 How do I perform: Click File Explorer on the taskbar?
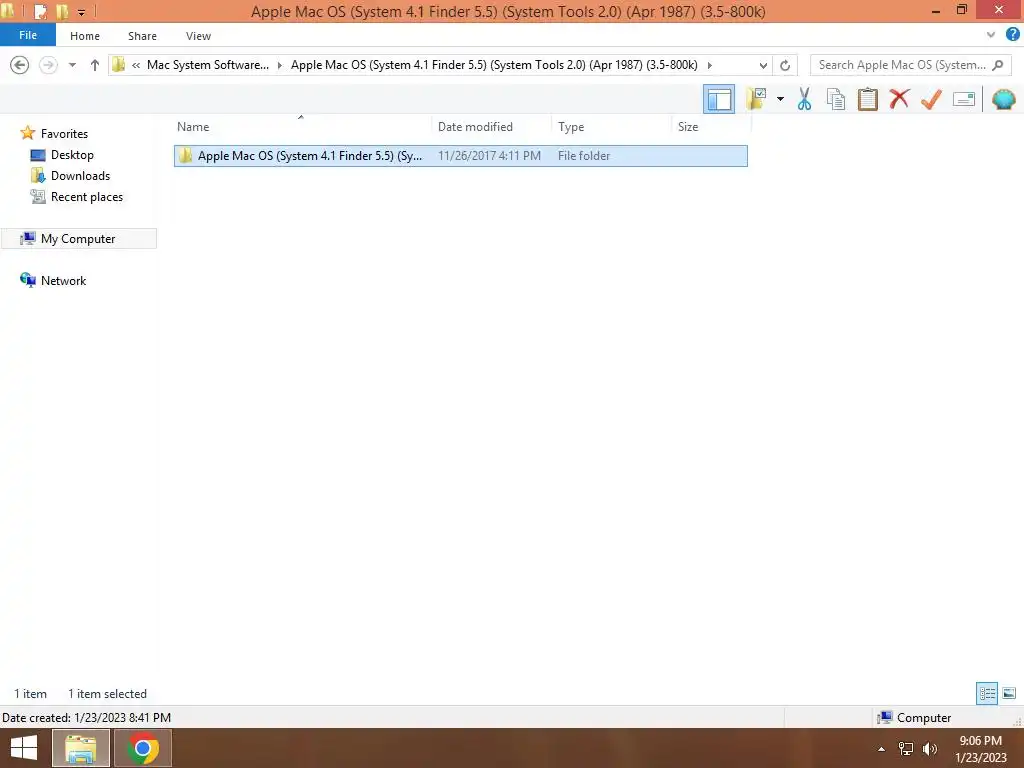(x=80, y=748)
